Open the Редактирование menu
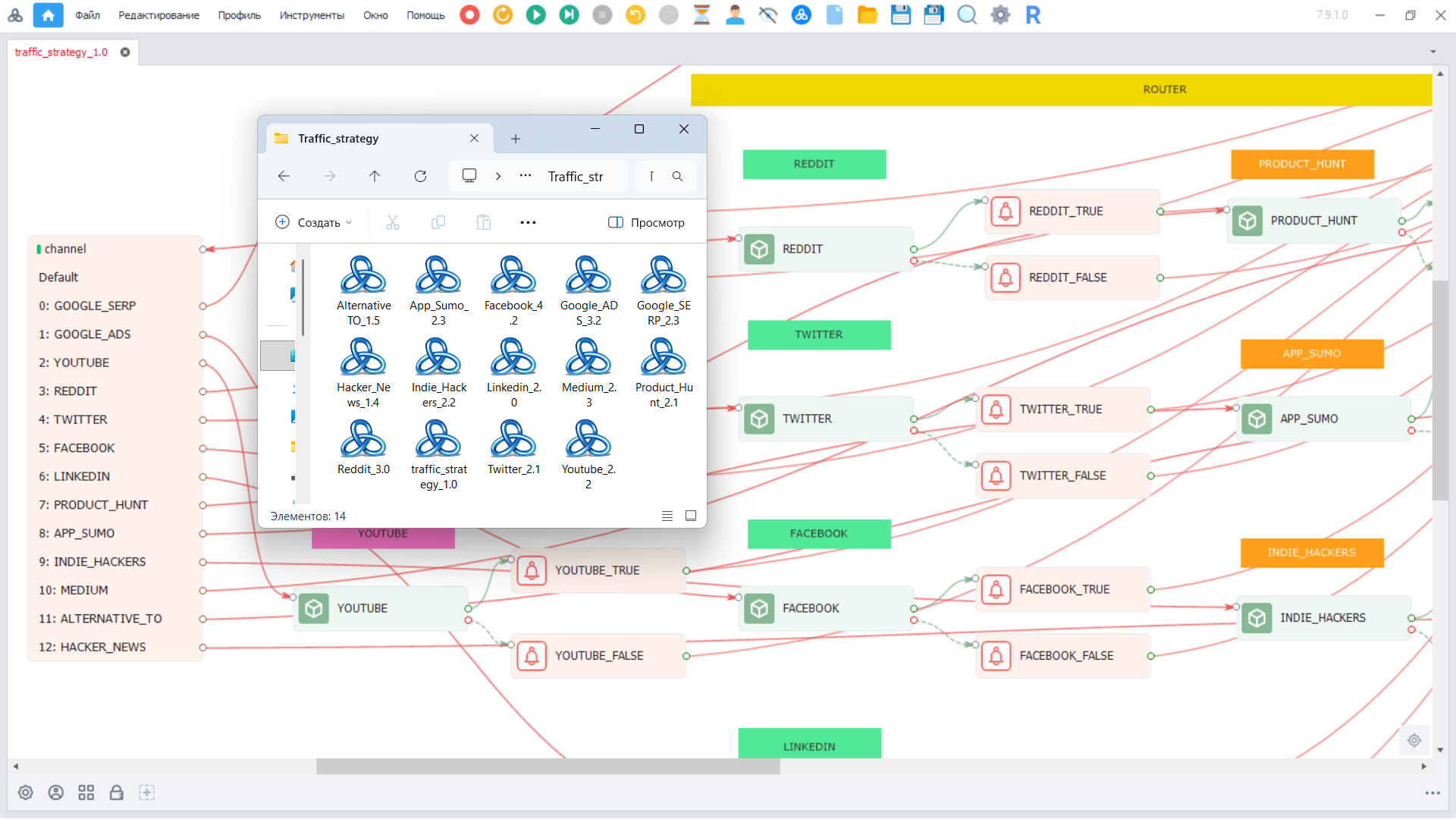1456x819 pixels. pos(158,15)
